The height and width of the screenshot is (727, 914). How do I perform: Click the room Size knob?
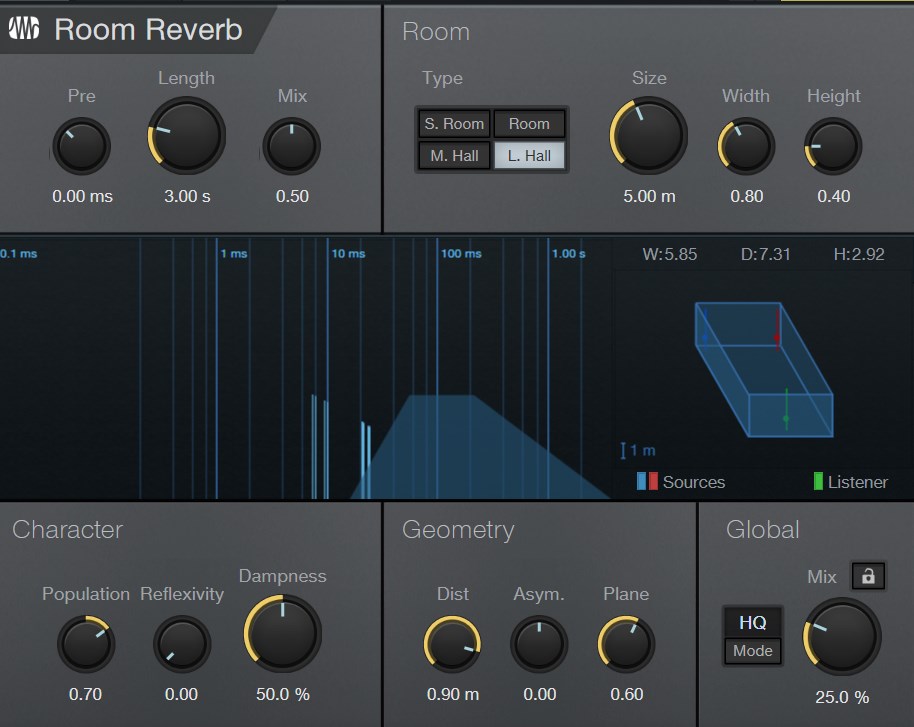coord(649,136)
